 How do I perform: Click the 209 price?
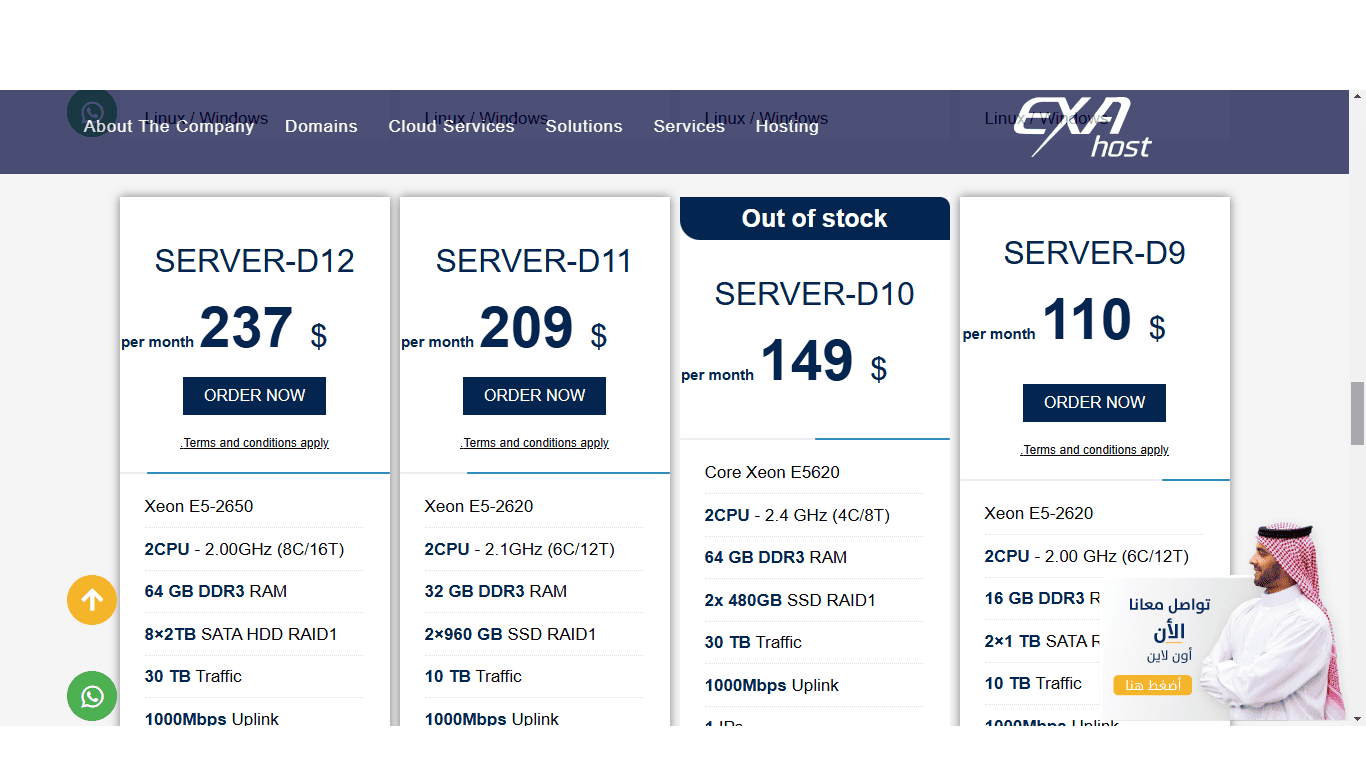click(526, 328)
